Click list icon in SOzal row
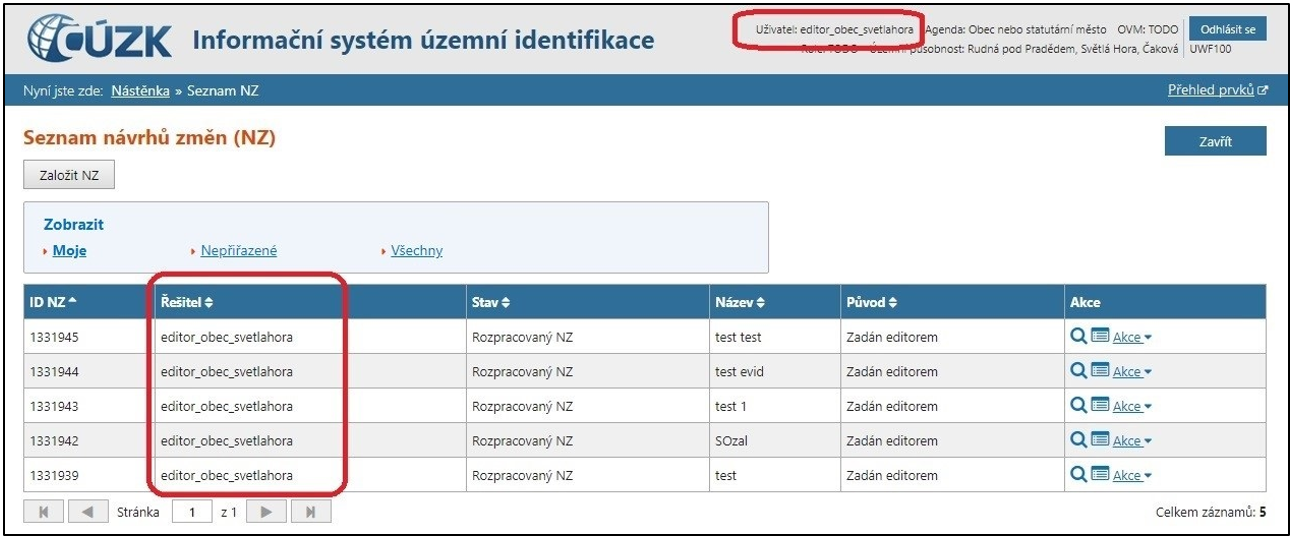The width and height of the screenshot is (1291, 538). coord(1100,440)
